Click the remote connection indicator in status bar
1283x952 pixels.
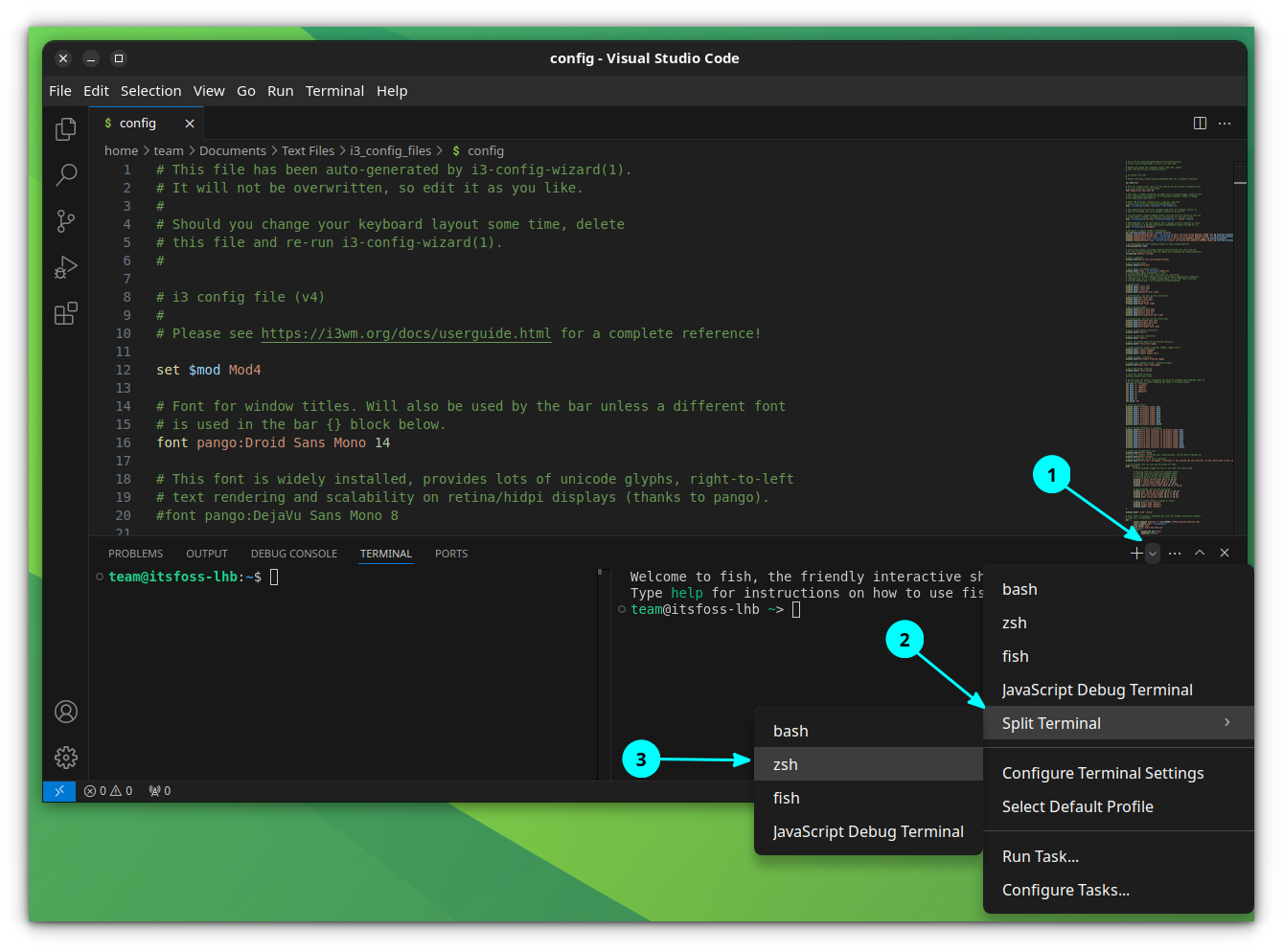point(58,791)
